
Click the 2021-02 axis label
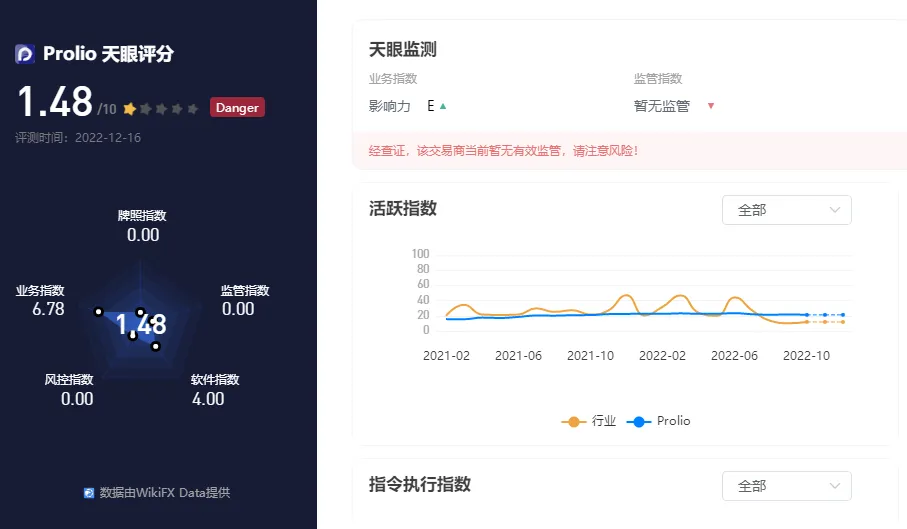pyautogui.click(x=446, y=356)
